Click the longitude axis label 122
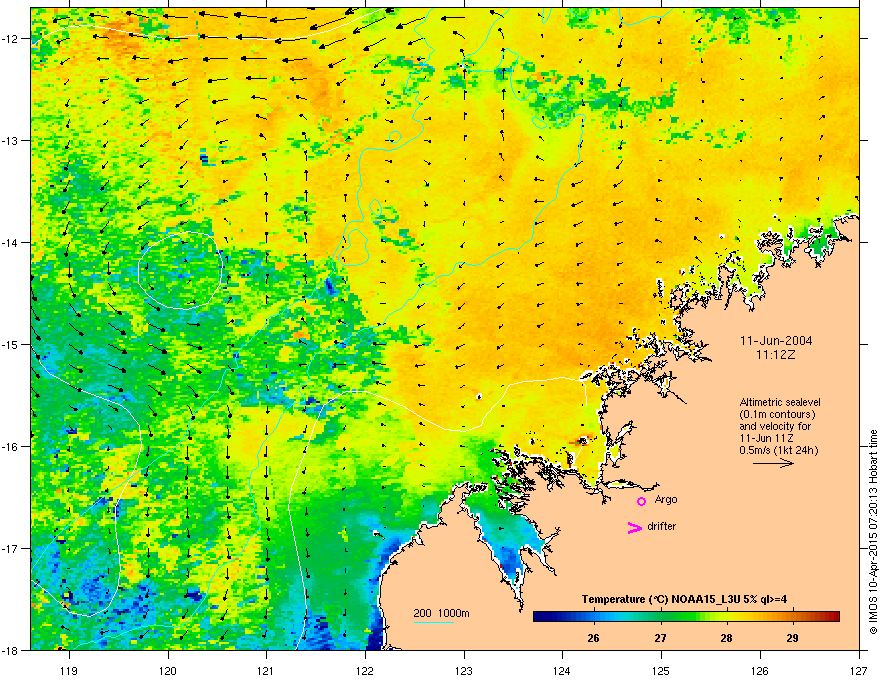The height and width of the screenshot is (680, 880). 365,670
